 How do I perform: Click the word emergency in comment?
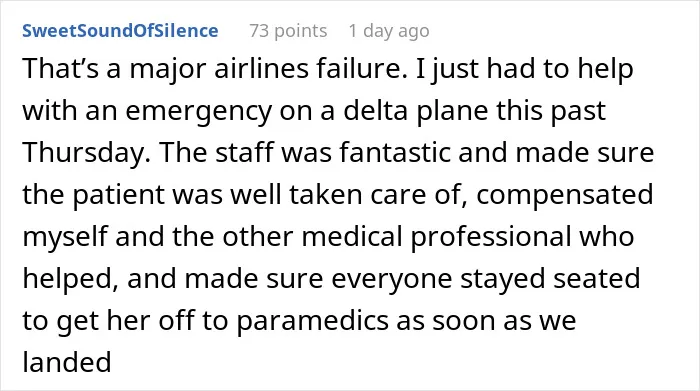pyautogui.click(x=198, y=112)
